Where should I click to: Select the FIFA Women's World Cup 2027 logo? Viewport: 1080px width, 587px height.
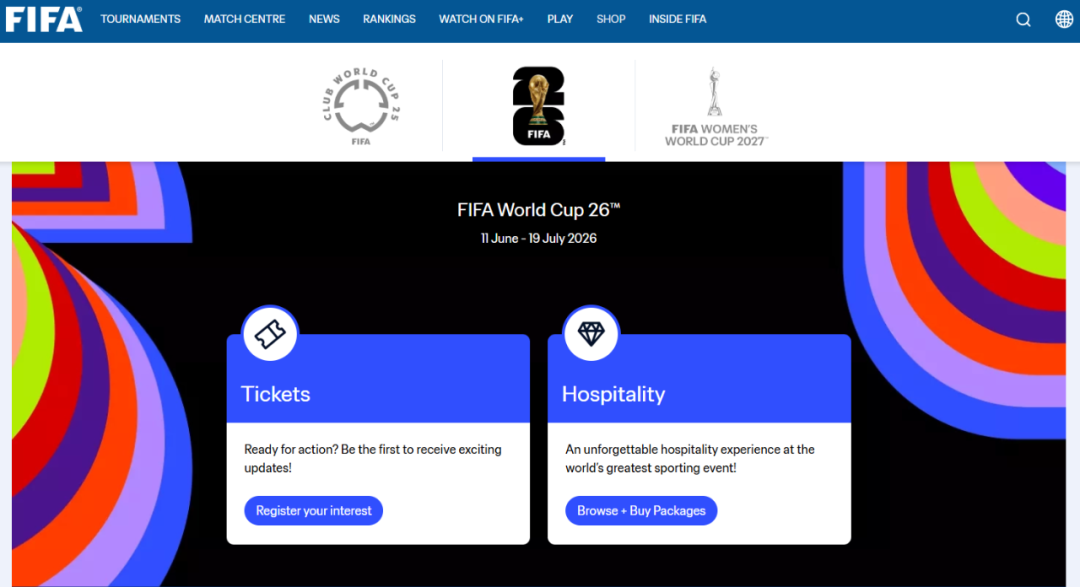click(x=715, y=107)
